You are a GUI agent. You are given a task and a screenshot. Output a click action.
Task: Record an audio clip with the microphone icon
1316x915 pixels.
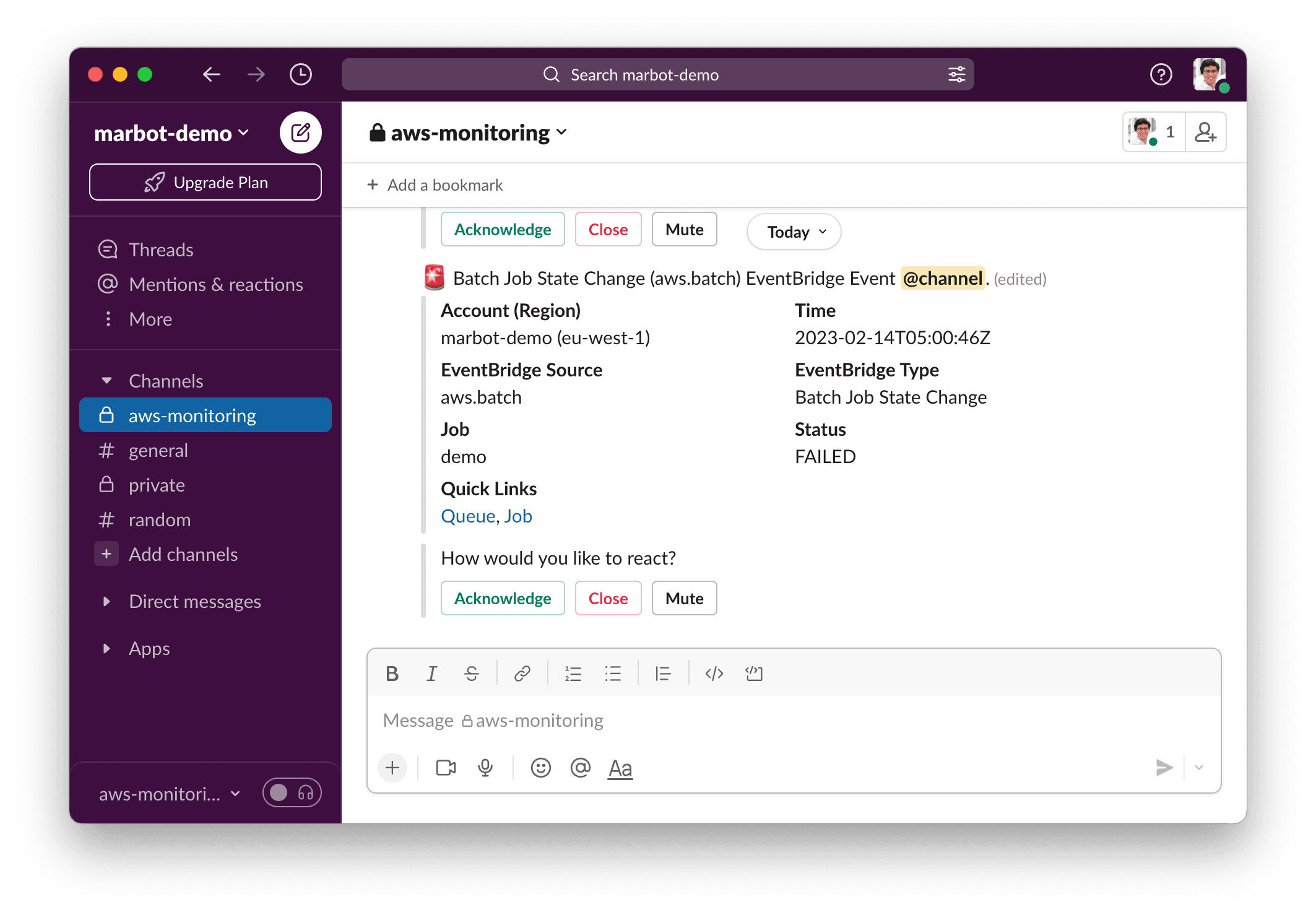click(x=485, y=768)
